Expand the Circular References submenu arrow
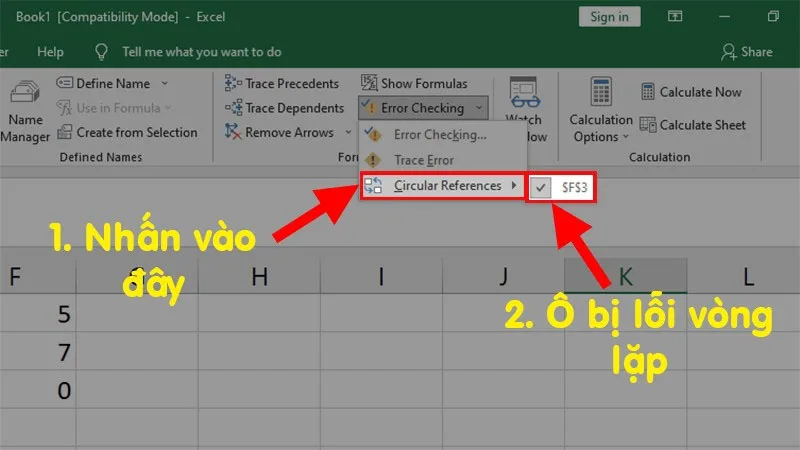This screenshot has width=800, height=450. 514,185
